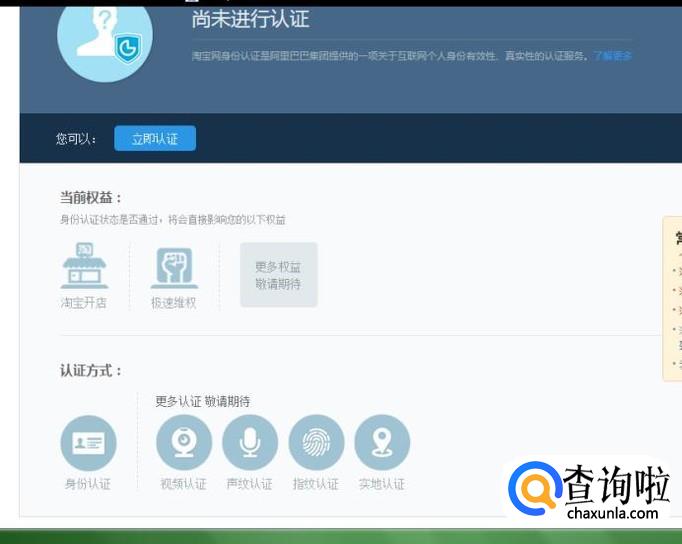Screen dimensions: 682x544
Task: Select the 视频认证 webcam icon
Action: [x=184, y=443]
